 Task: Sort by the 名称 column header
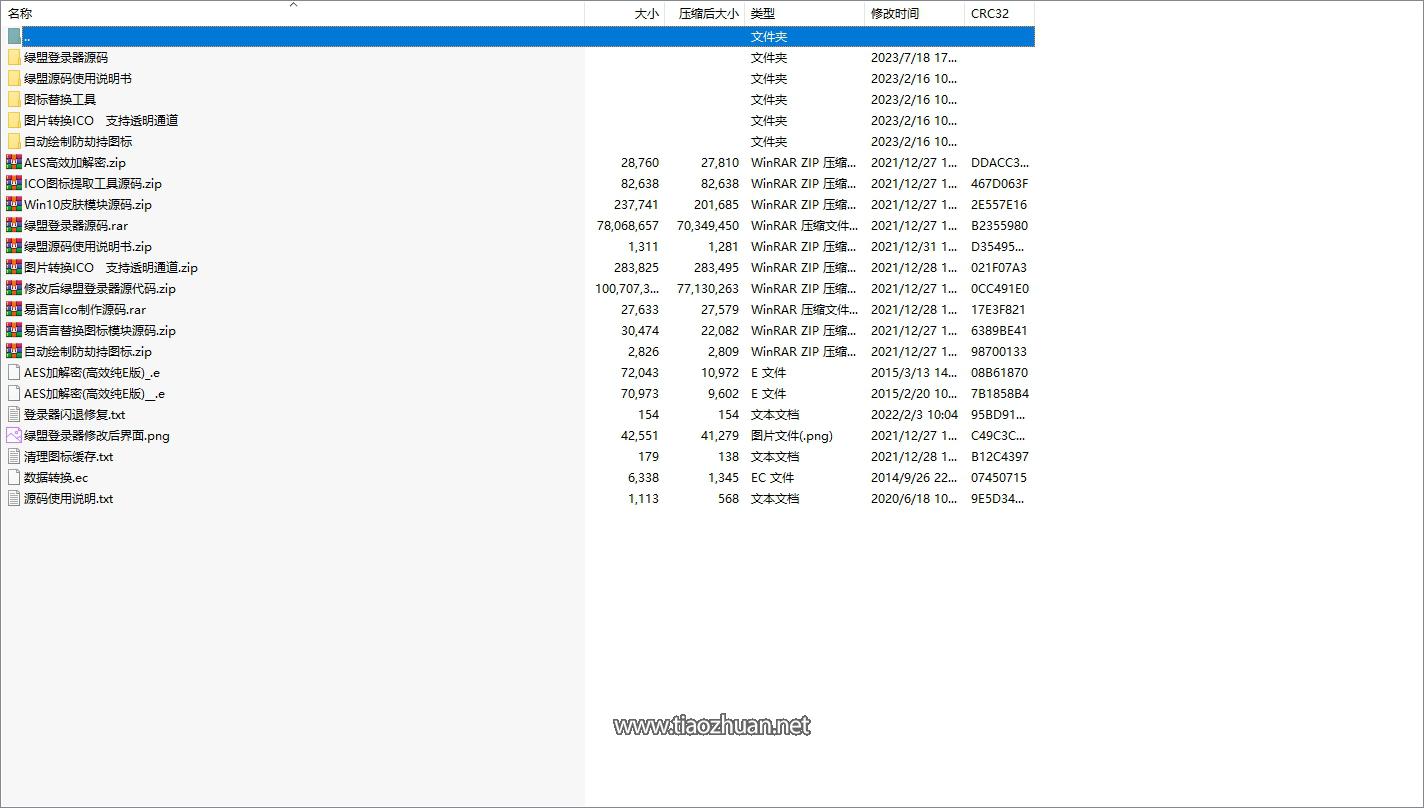coord(20,14)
